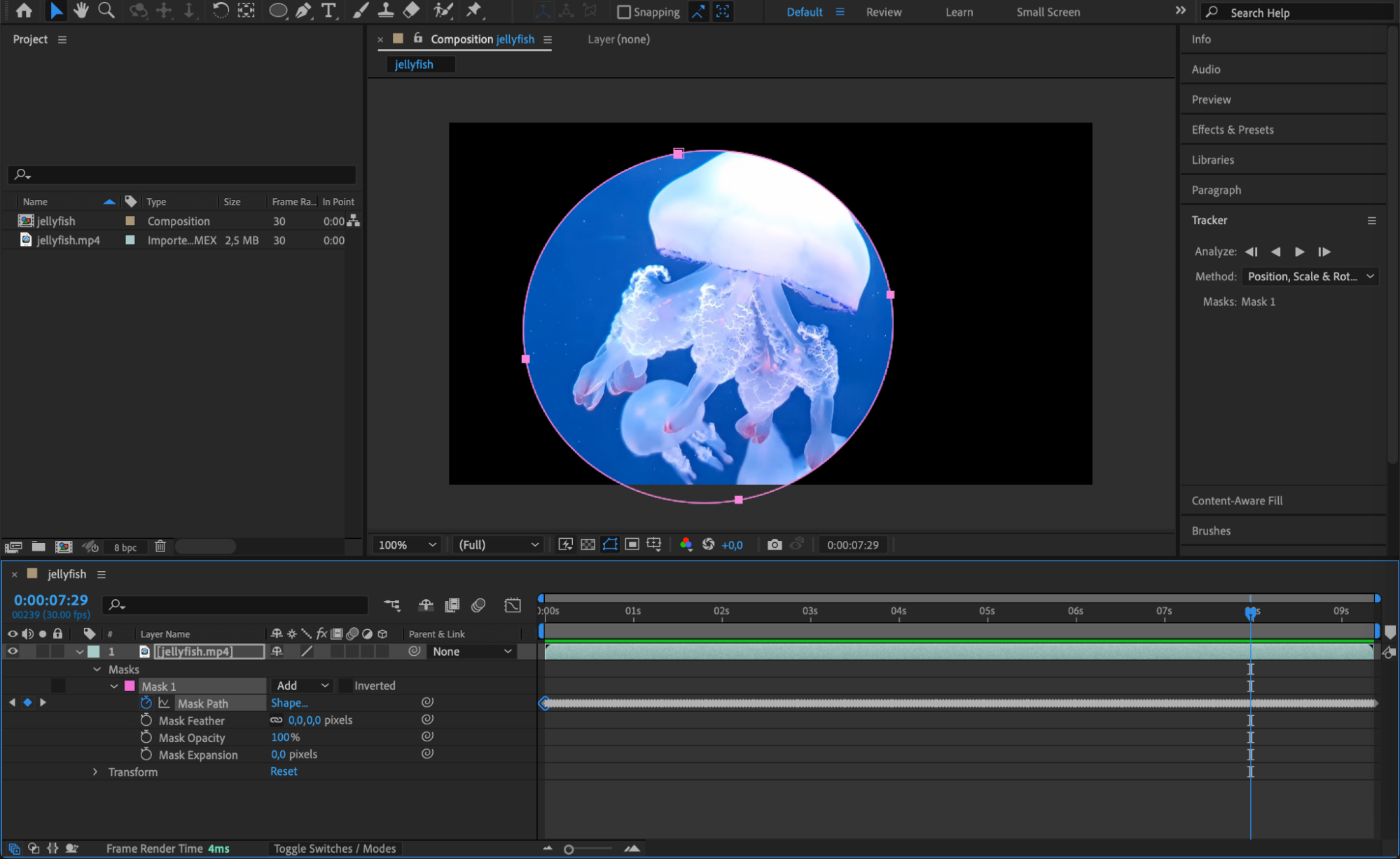Toggle mask and shape path visibility
The image size is (1400, 859).
610,544
